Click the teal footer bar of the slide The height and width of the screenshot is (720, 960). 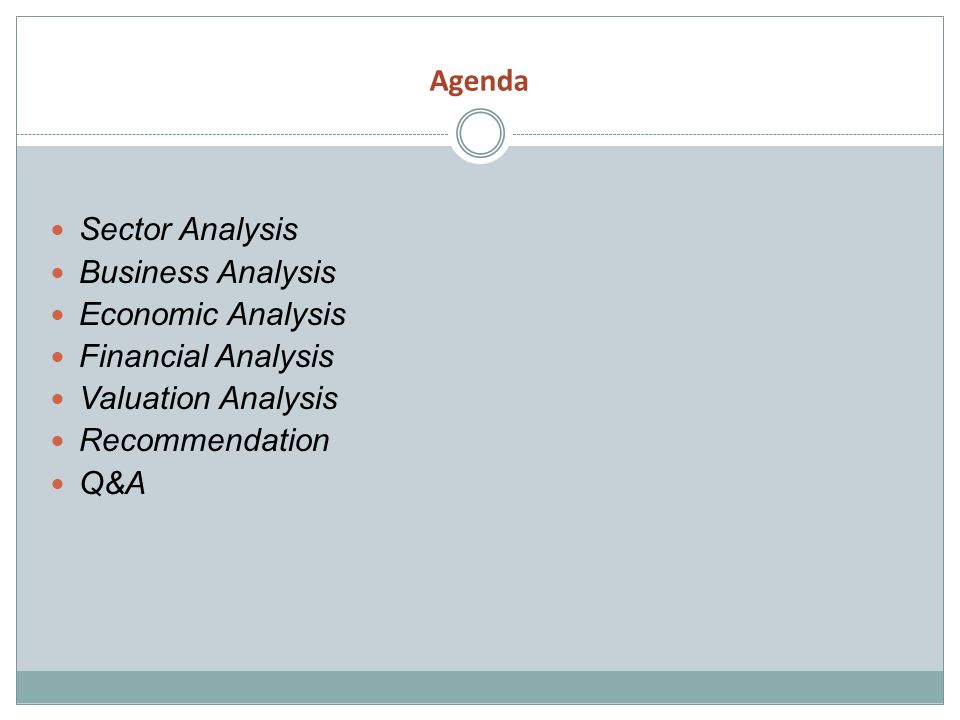click(x=480, y=687)
